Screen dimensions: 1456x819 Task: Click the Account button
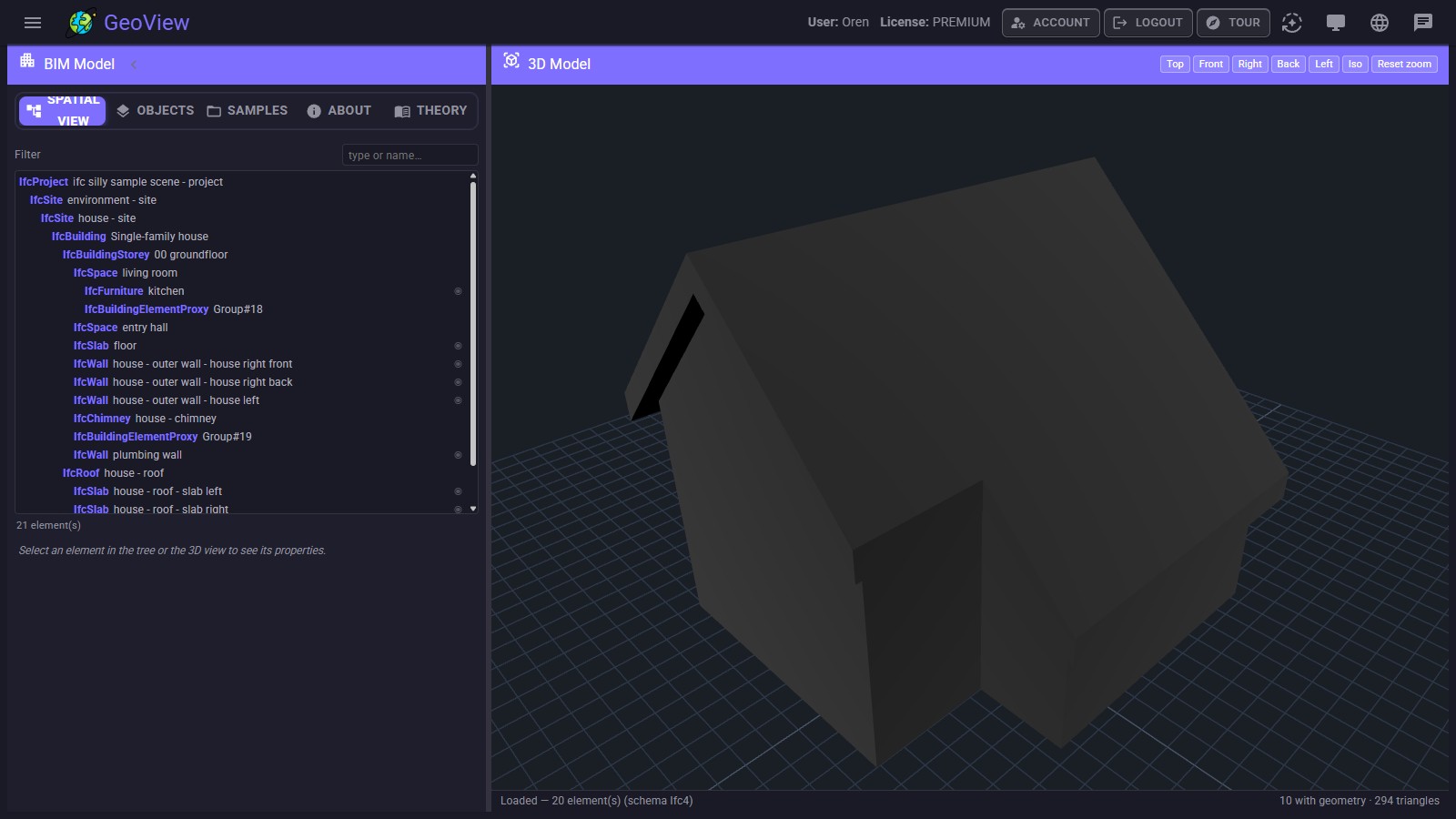(x=1050, y=23)
